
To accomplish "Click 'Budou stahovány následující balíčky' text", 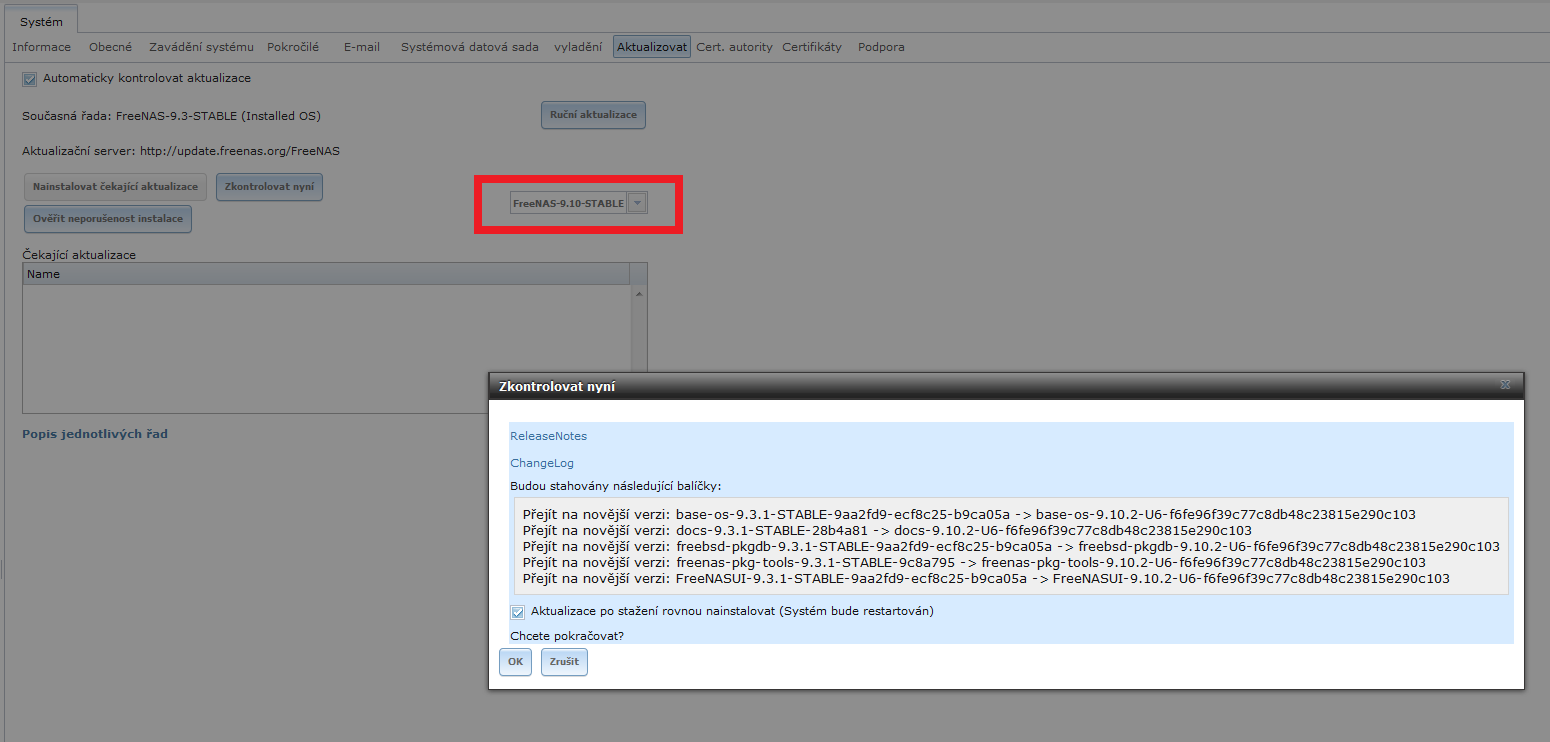I will click(x=615, y=486).
